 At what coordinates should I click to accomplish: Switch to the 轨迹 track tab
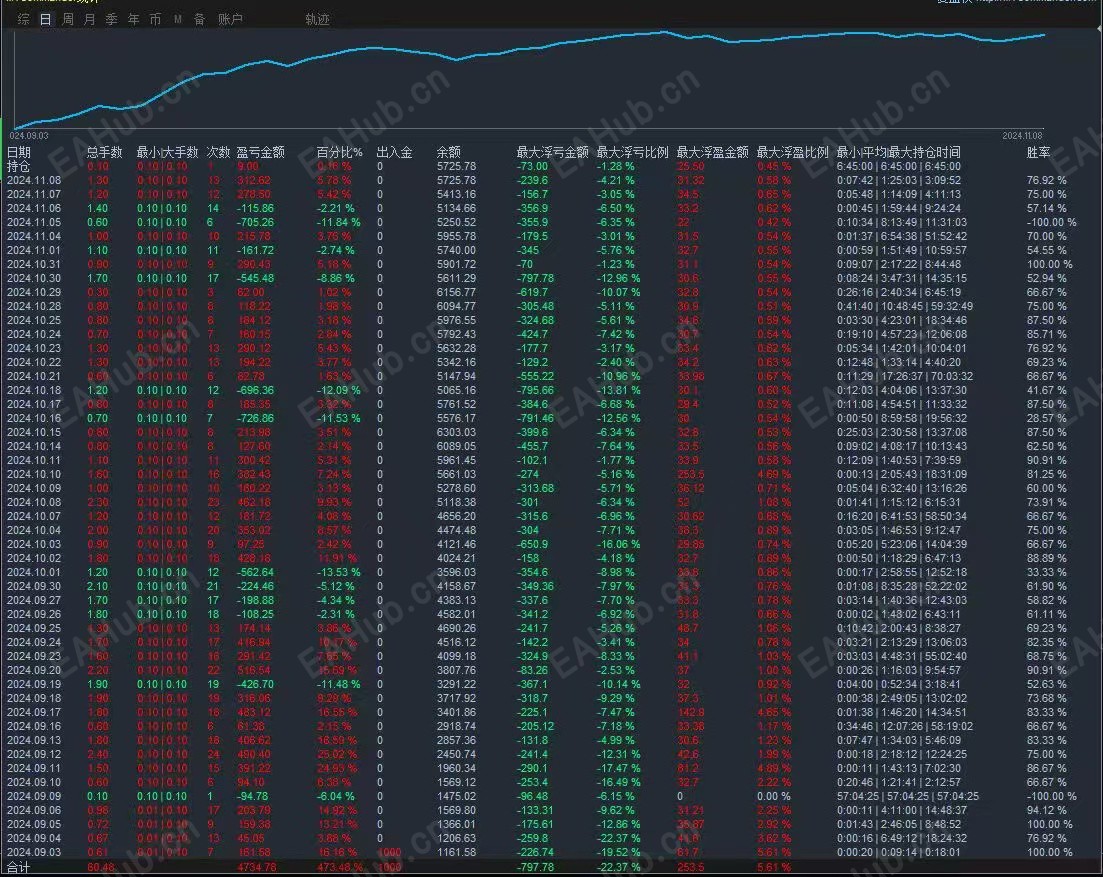tap(317, 19)
